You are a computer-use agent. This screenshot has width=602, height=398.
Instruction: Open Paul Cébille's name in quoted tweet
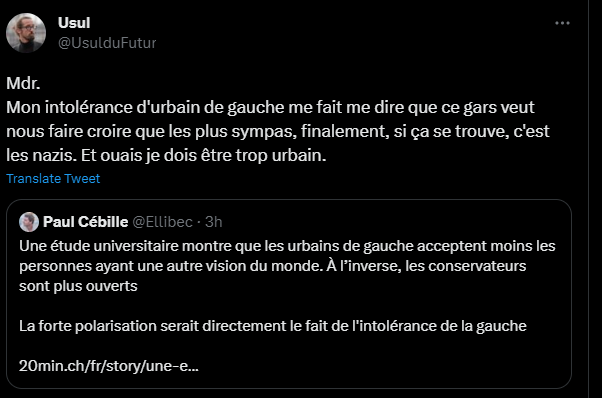click(86, 222)
